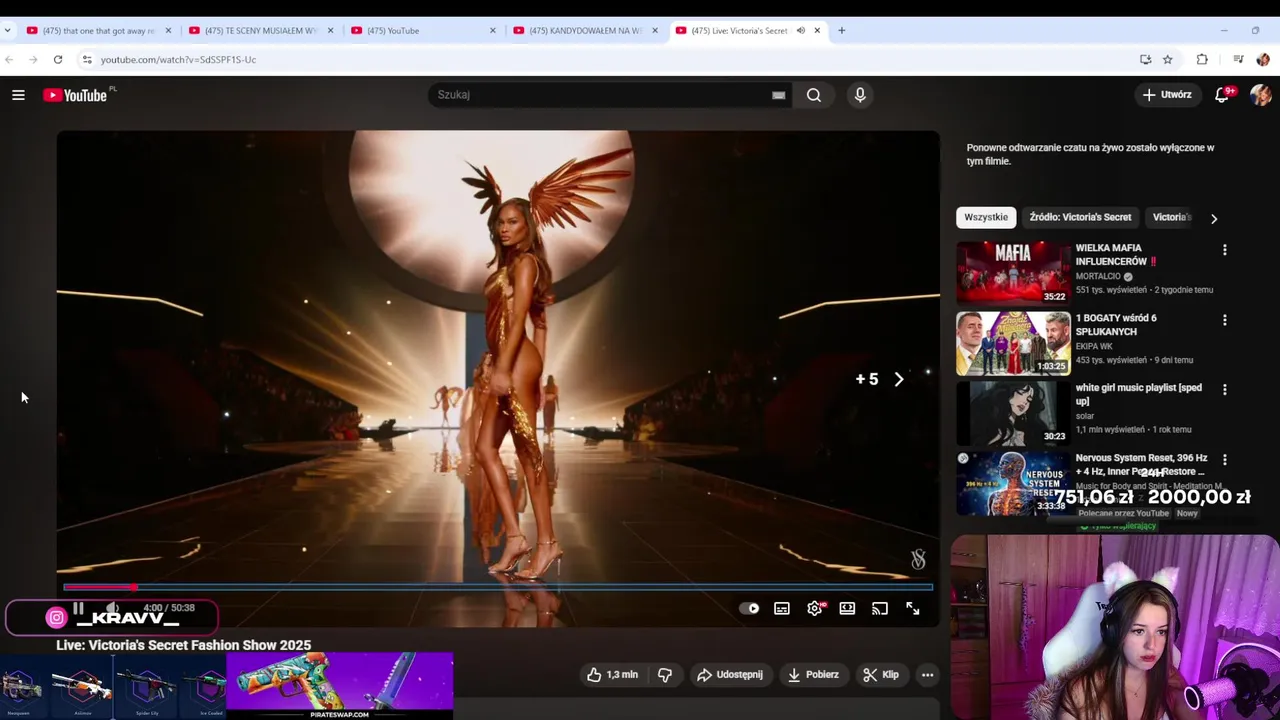Toggle subtitles in the player
The image size is (1280, 720).
tap(782, 608)
